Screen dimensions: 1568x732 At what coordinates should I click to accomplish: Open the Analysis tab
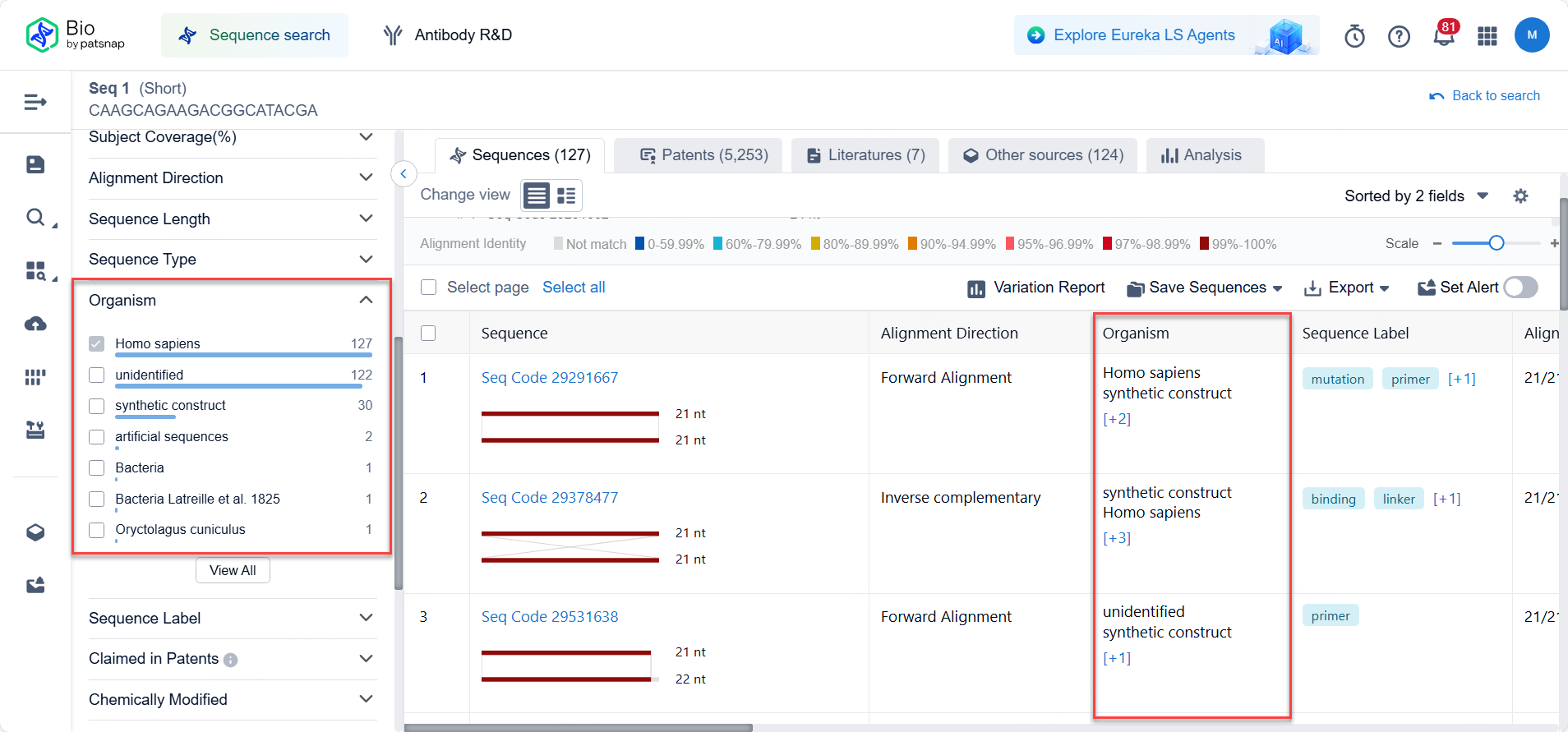[1201, 155]
